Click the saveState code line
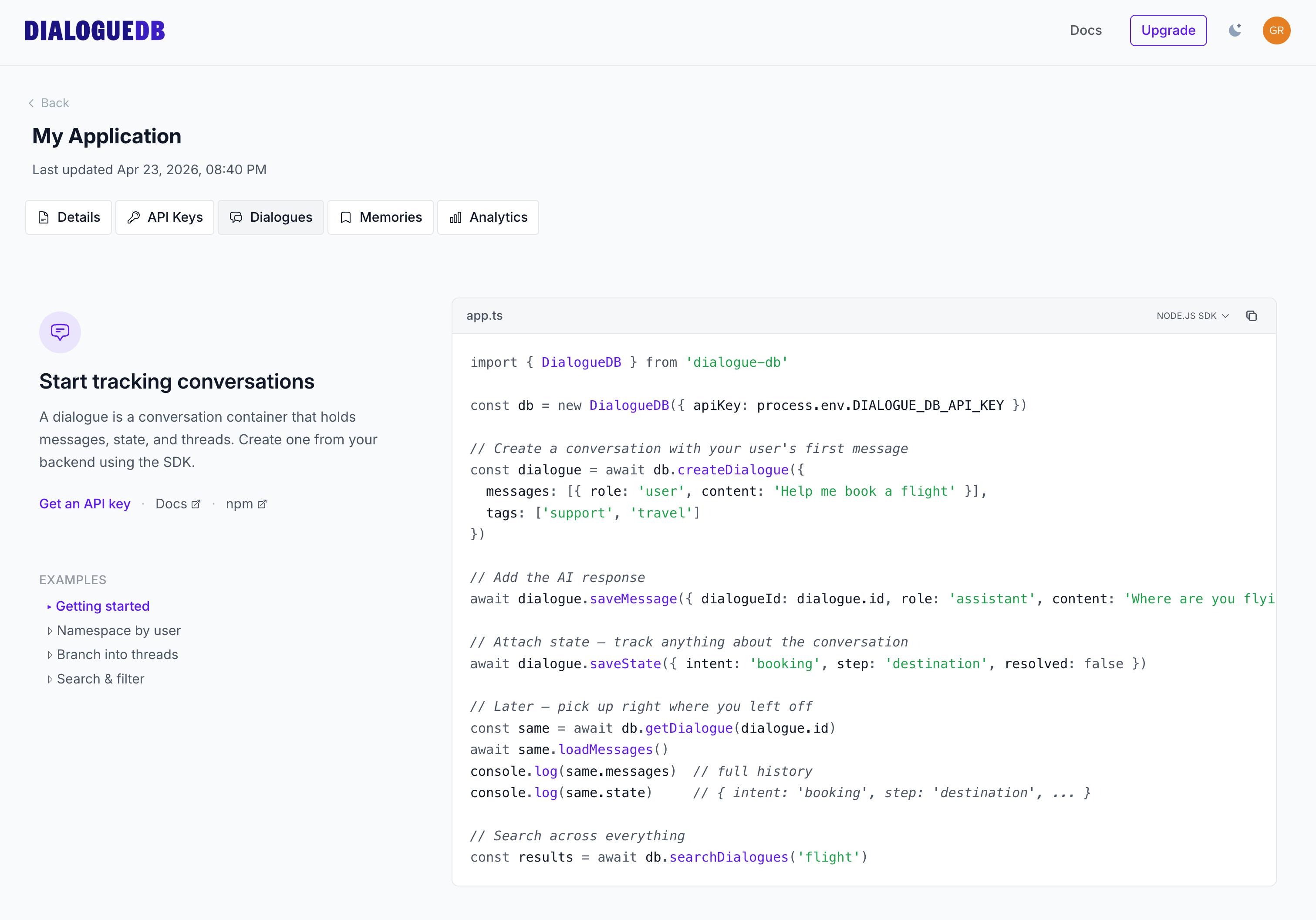Viewport: 1316px width, 920px height. tap(808, 664)
